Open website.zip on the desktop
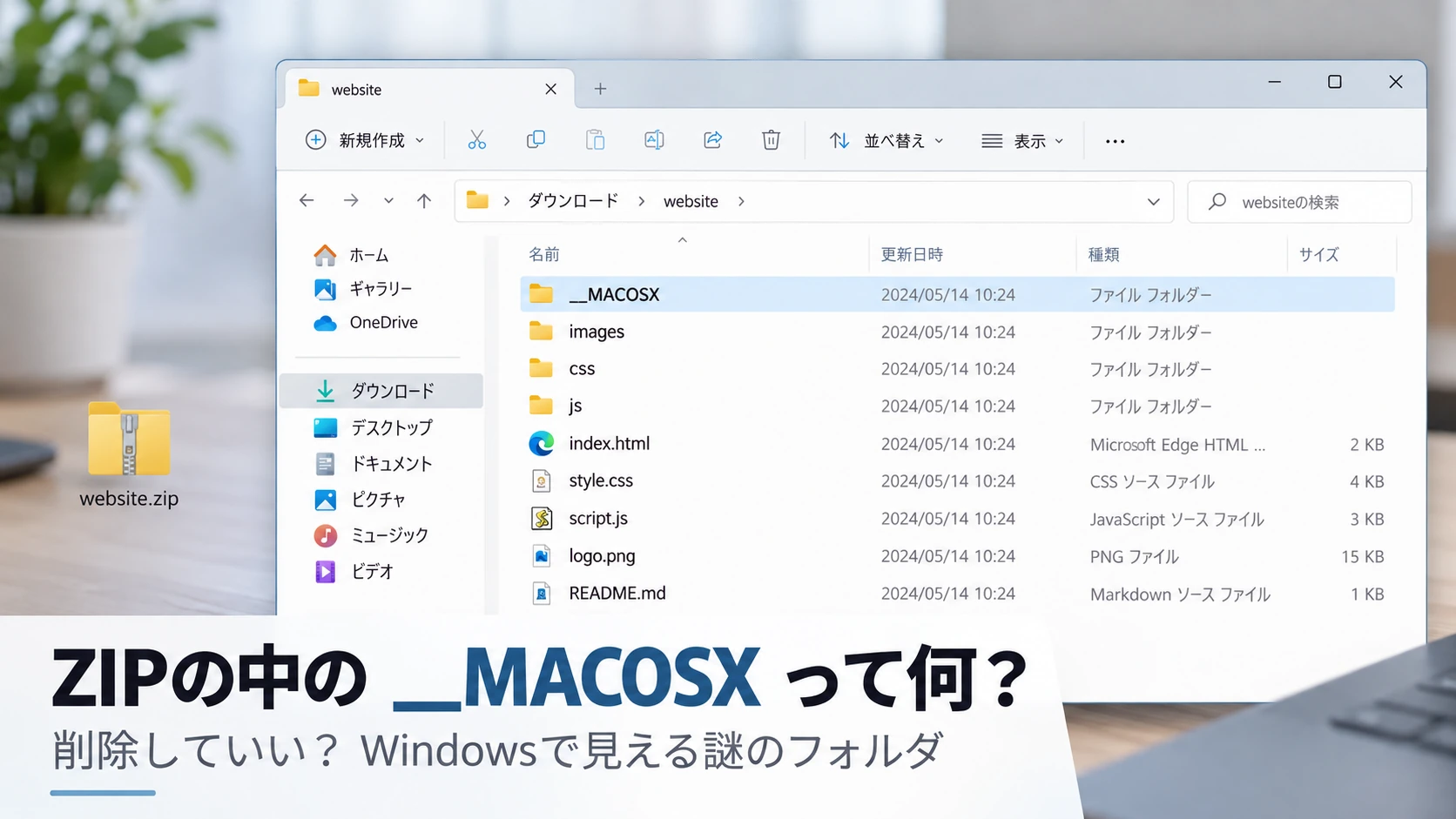Viewport: 1456px width, 819px height. click(129, 454)
